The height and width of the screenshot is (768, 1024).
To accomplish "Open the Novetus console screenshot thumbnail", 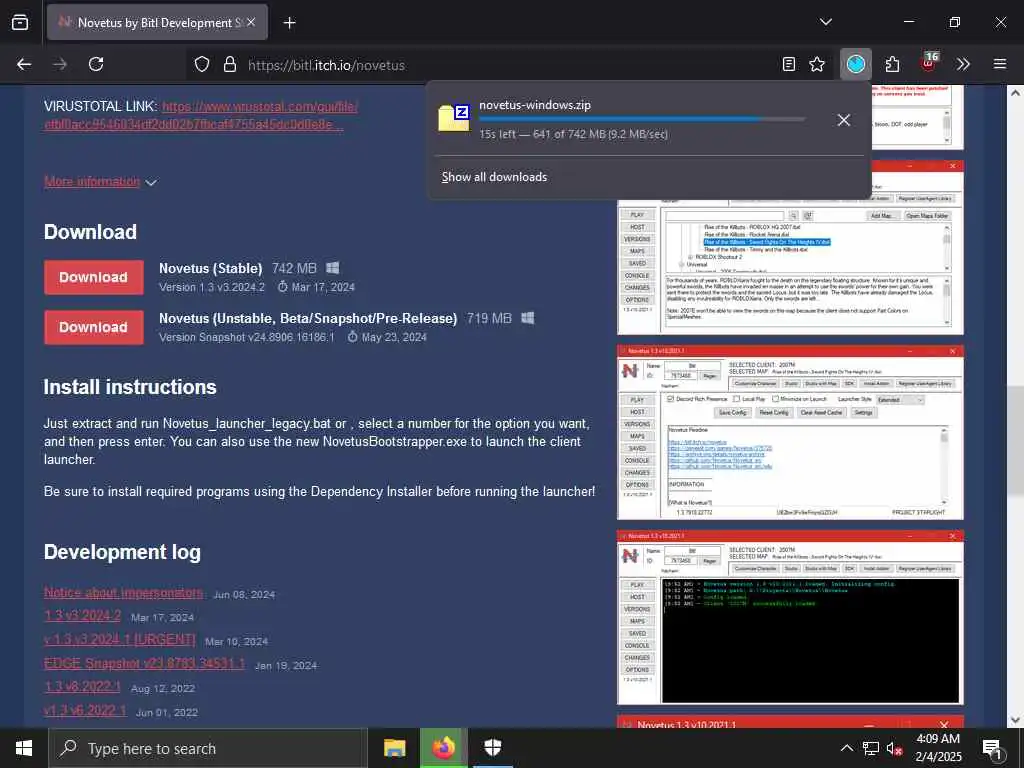I will 790,618.
